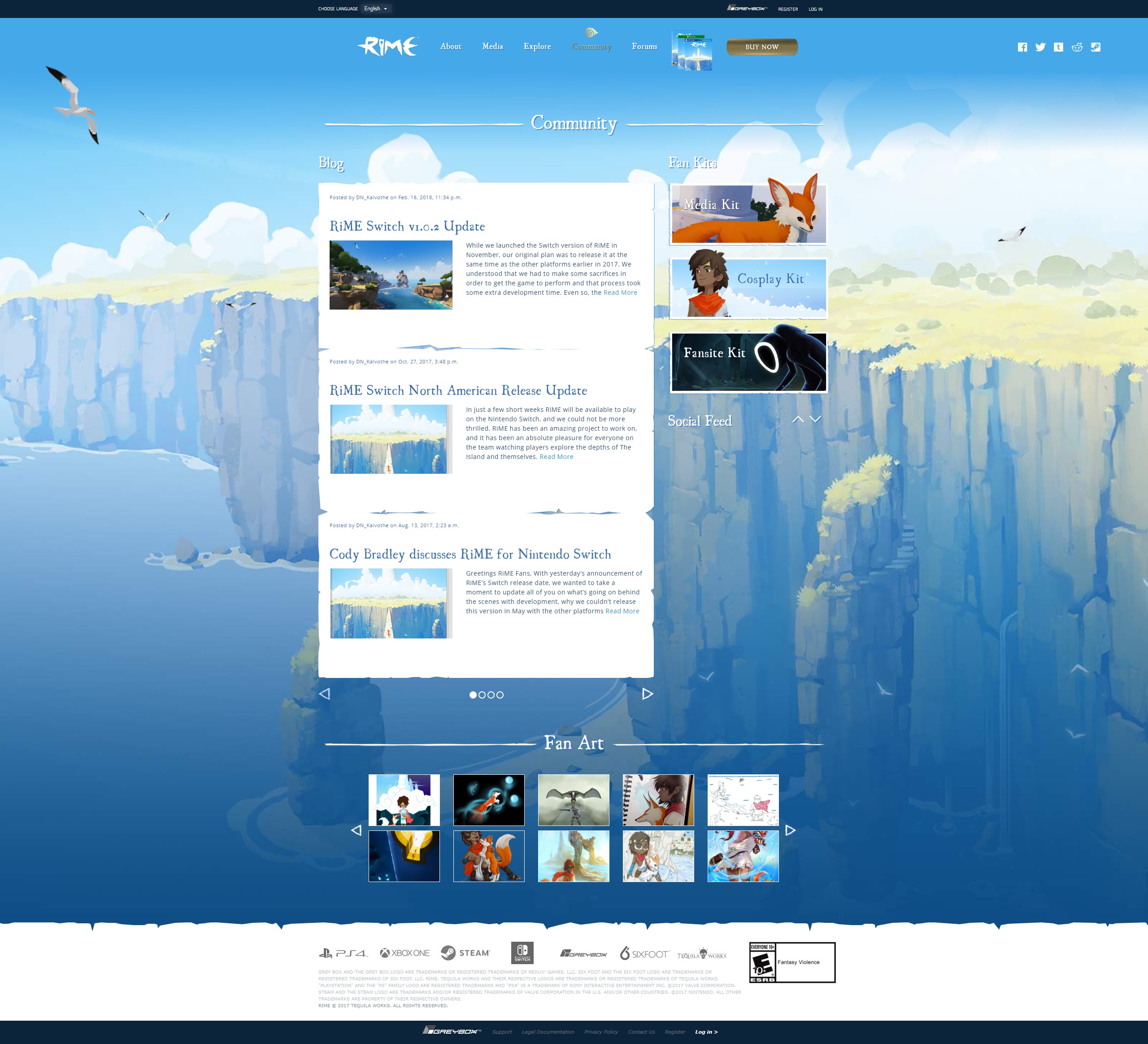Screen dimensions: 1148x1044
Task: Open the Steam social icon
Action: point(1096,47)
